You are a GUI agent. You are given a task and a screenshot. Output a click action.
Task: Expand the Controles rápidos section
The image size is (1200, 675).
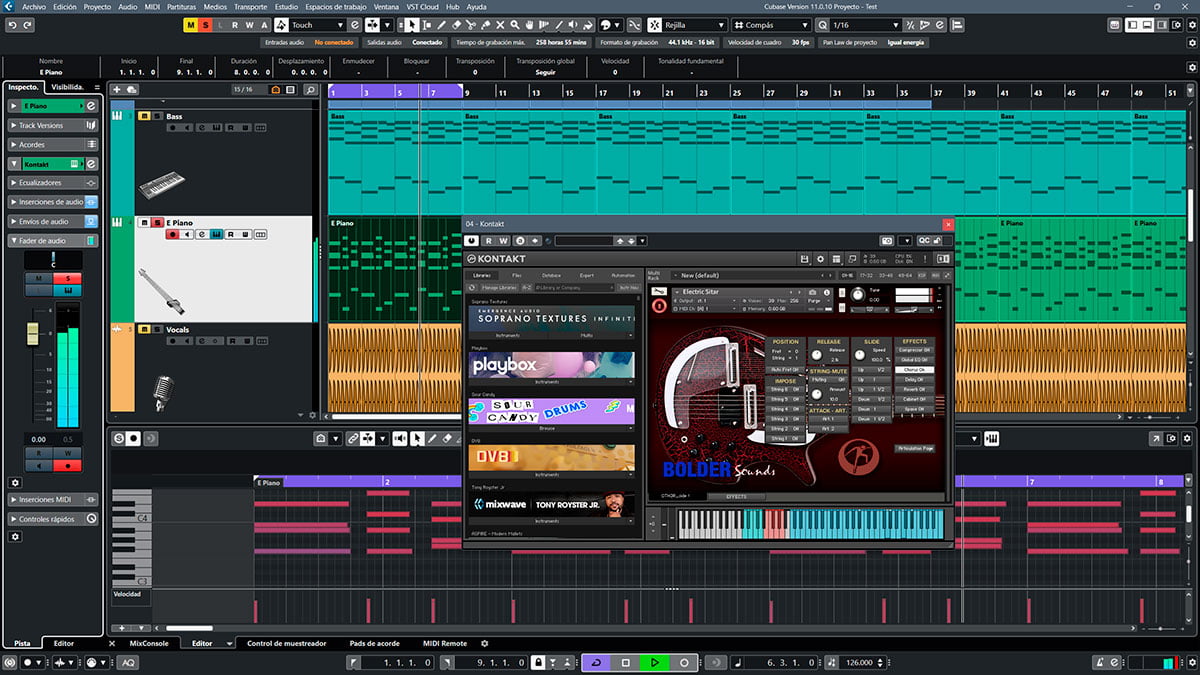point(53,519)
